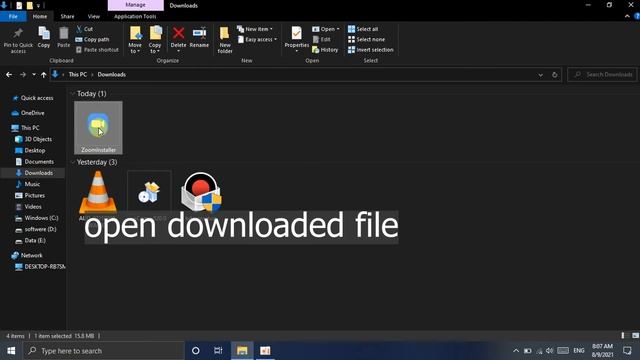
Task: Click History in ribbon
Action: 325,50
